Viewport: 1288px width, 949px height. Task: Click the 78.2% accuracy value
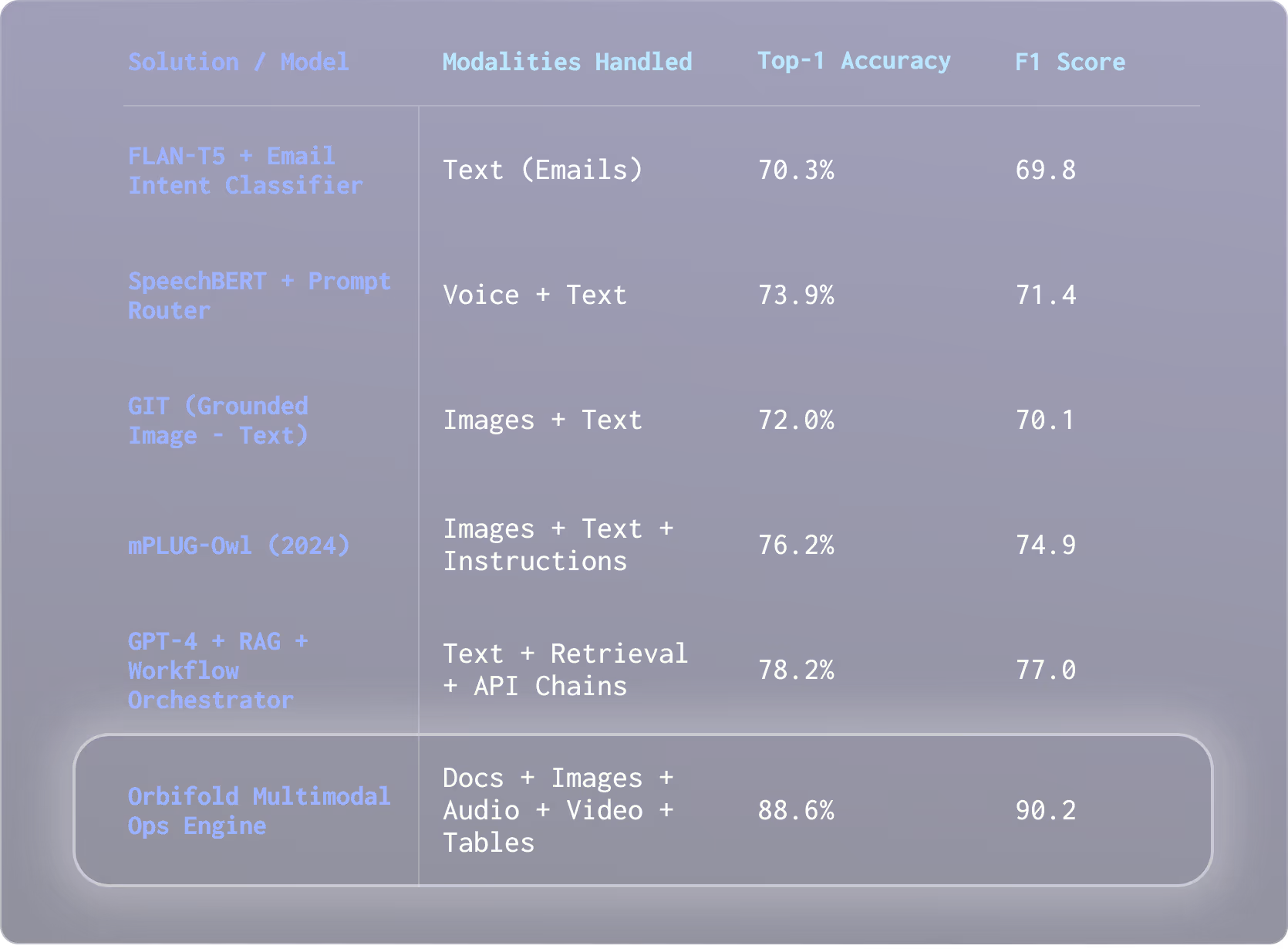(796, 670)
